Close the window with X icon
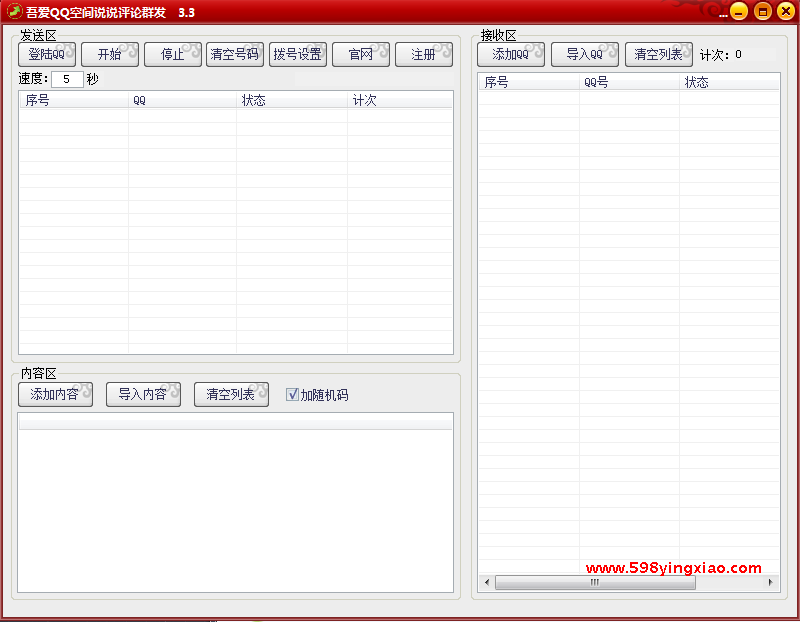This screenshot has height=622, width=800. tap(786, 11)
